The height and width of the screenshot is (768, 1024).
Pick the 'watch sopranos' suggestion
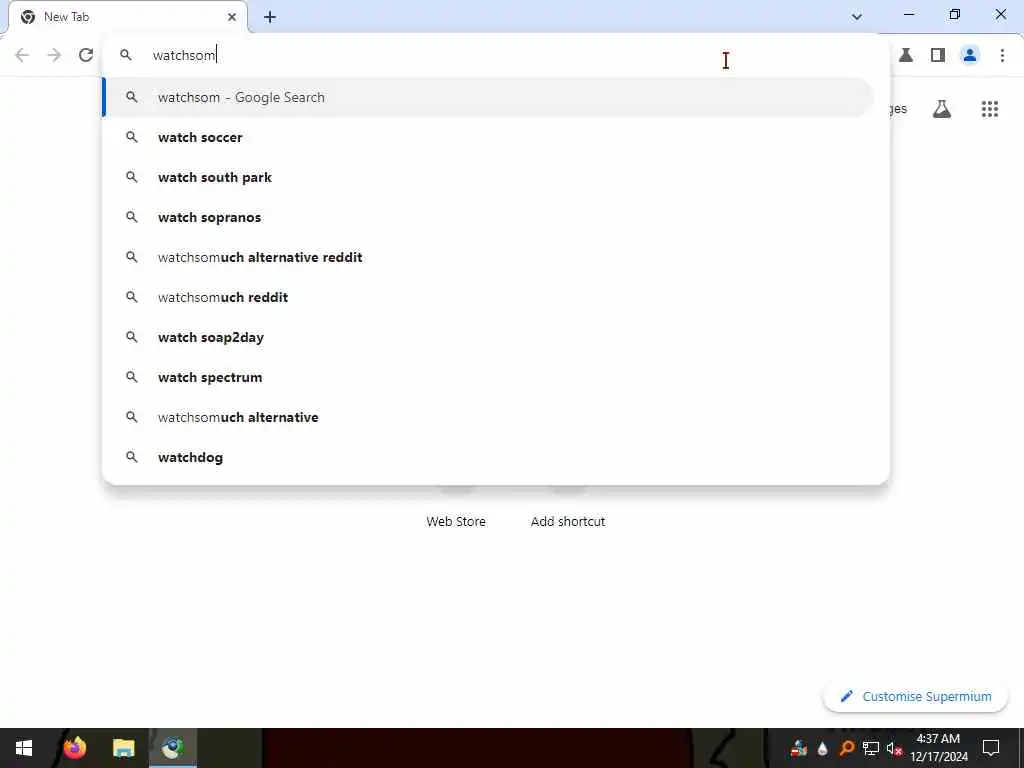coord(488,217)
